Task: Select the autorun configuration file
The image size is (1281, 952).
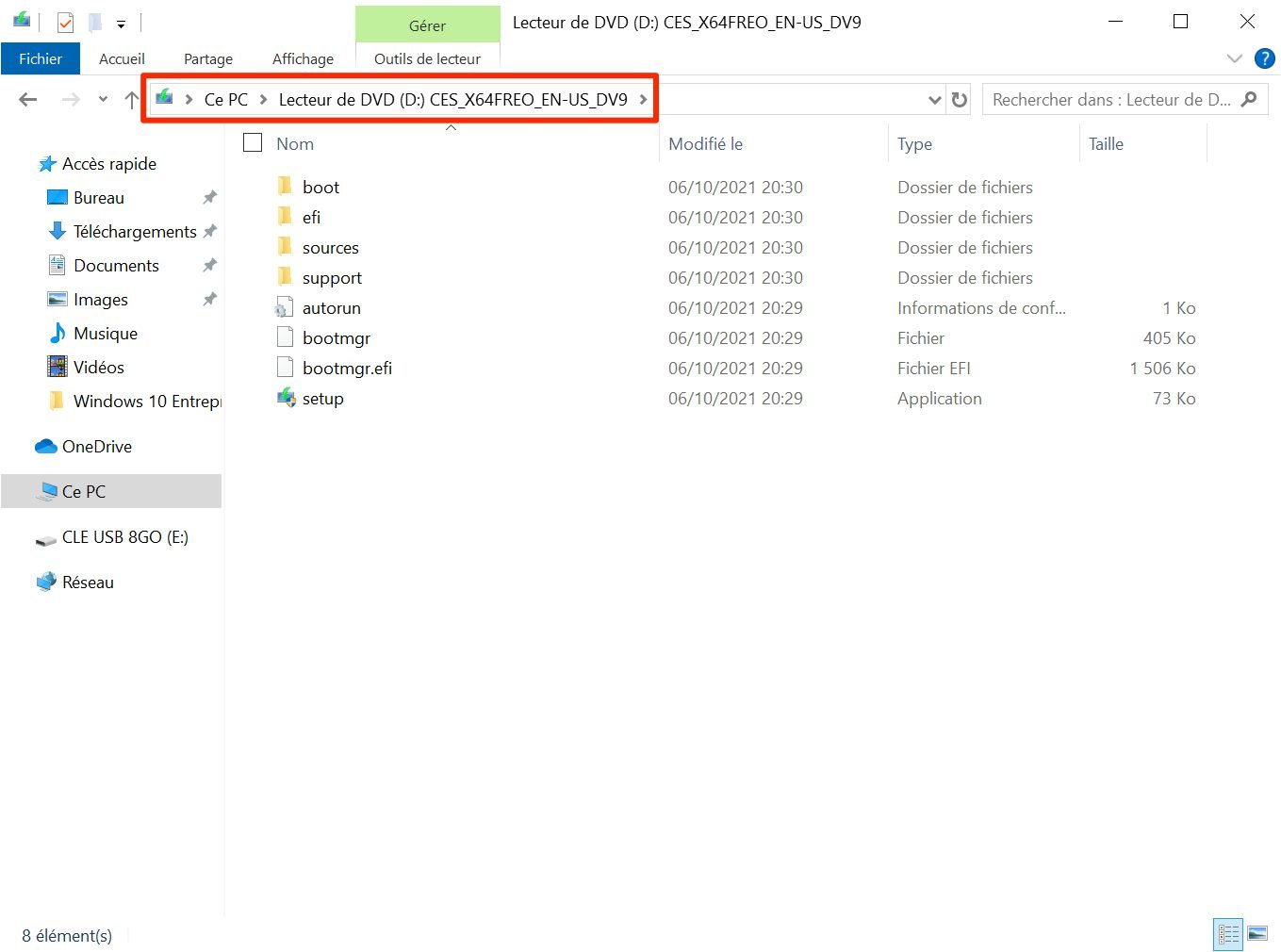Action: (x=331, y=308)
